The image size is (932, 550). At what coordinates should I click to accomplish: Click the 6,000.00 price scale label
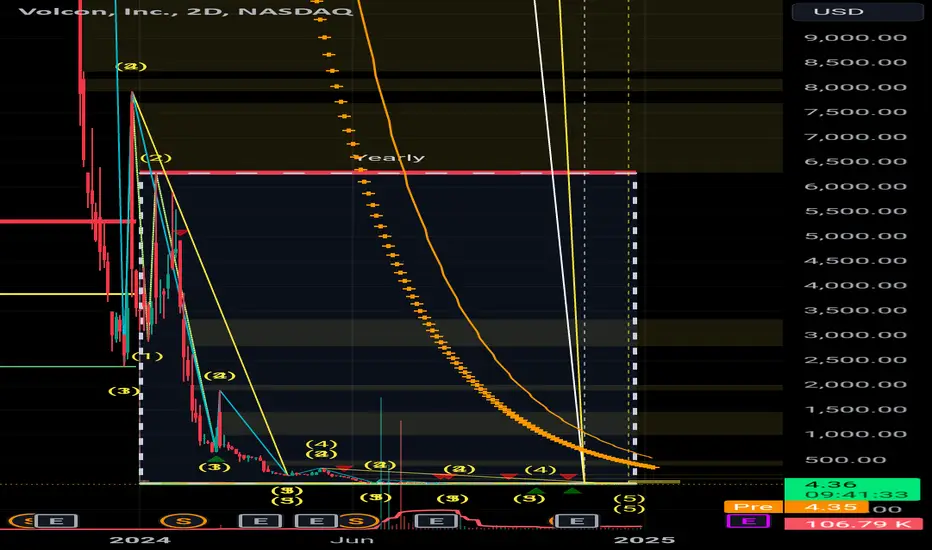coord(855,186)
